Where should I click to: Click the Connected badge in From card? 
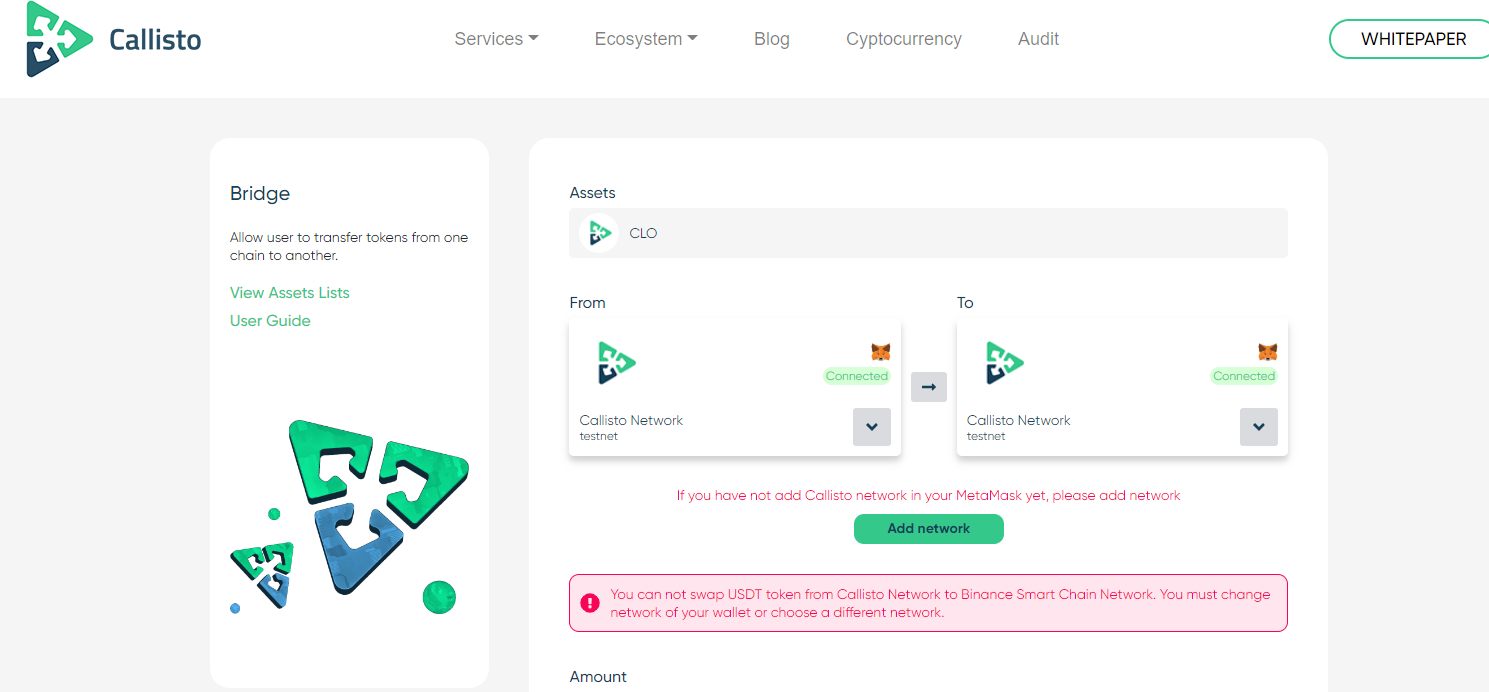pyautogui.click(x=857, y=376)
